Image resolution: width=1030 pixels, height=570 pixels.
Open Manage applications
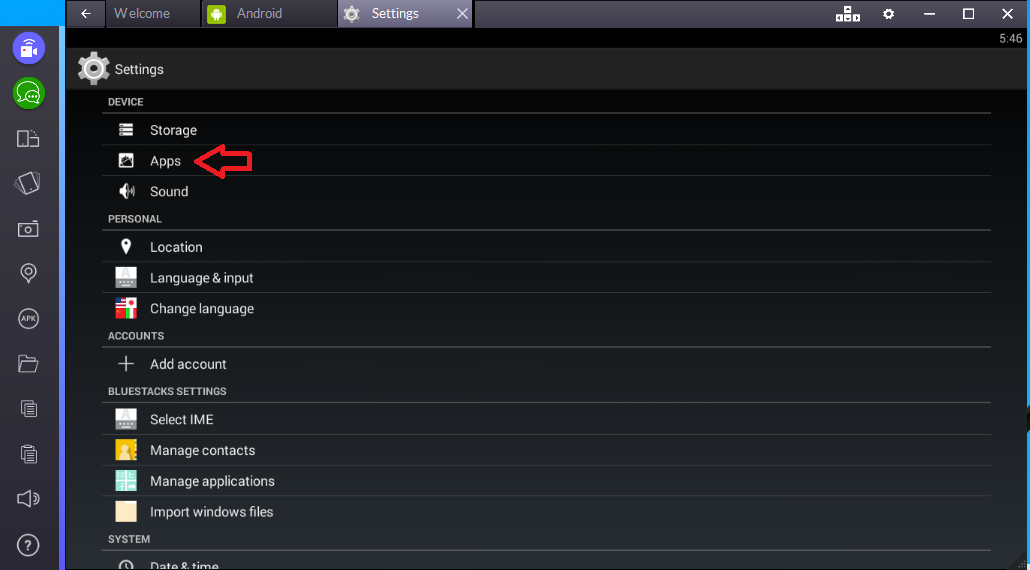546,481
